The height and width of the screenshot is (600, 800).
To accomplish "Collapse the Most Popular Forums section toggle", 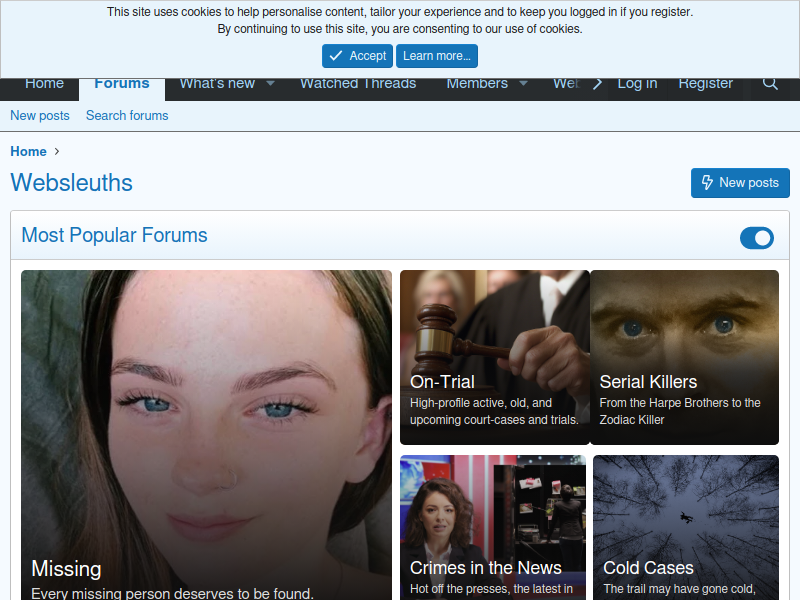I will tap(757, 238).
